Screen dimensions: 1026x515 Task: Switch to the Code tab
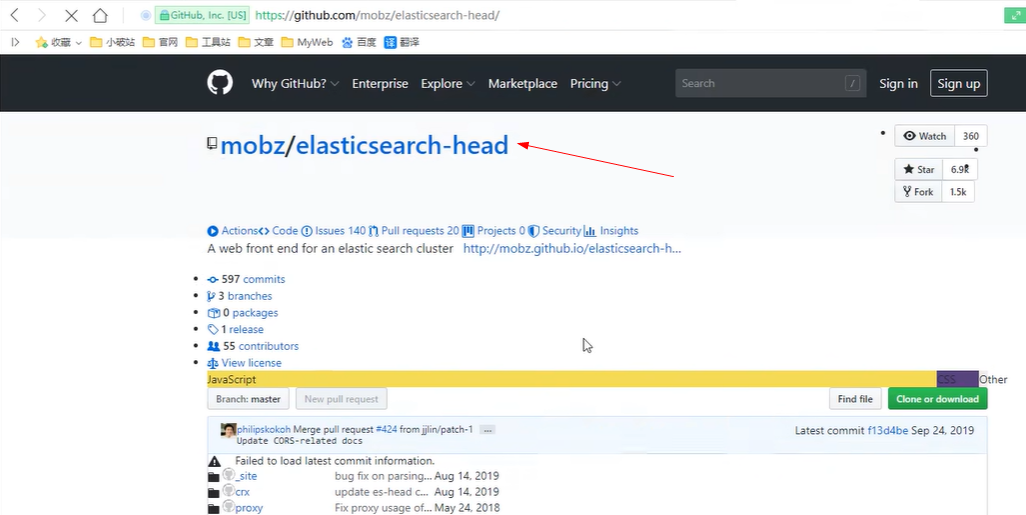click(278, 231)
